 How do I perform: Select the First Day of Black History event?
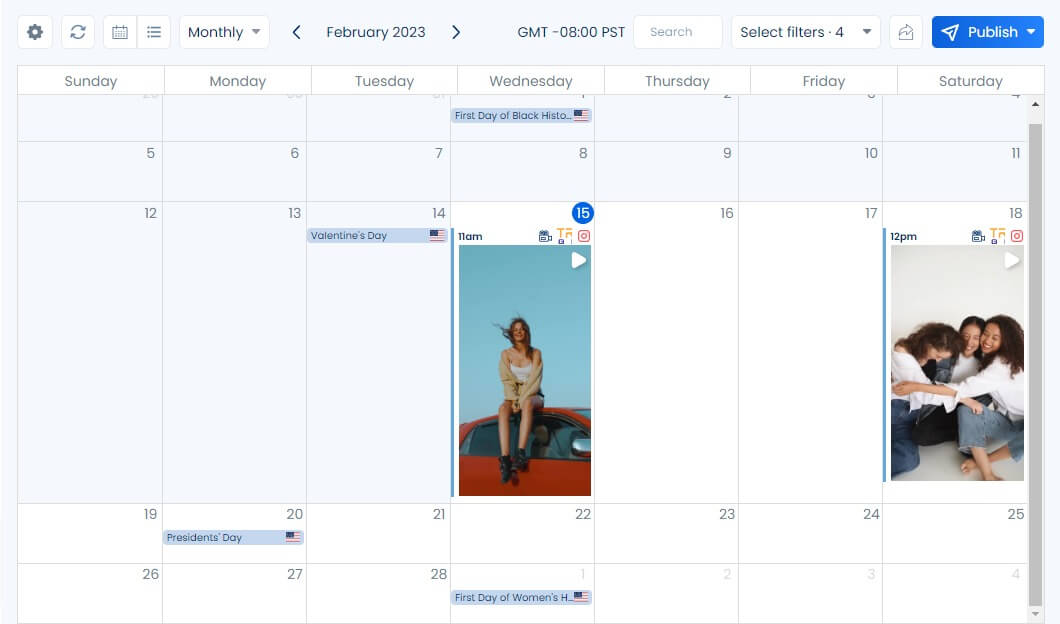coord(521,115)
